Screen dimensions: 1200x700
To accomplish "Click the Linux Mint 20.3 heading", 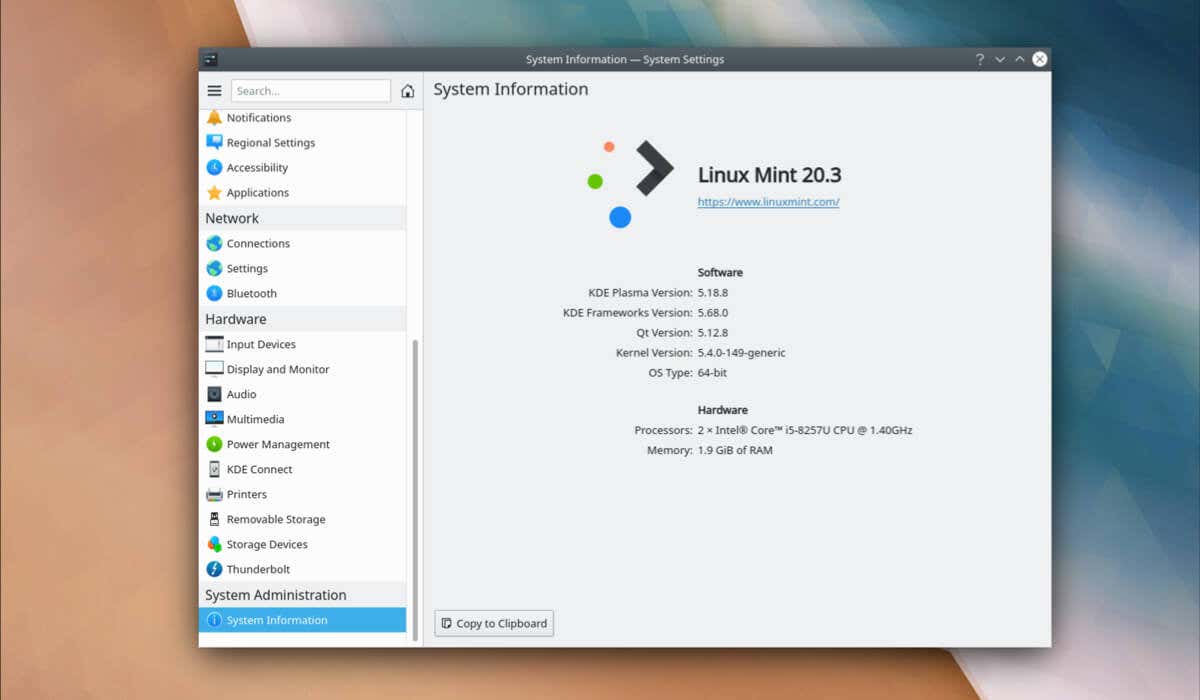I will (x=769, y=175).
